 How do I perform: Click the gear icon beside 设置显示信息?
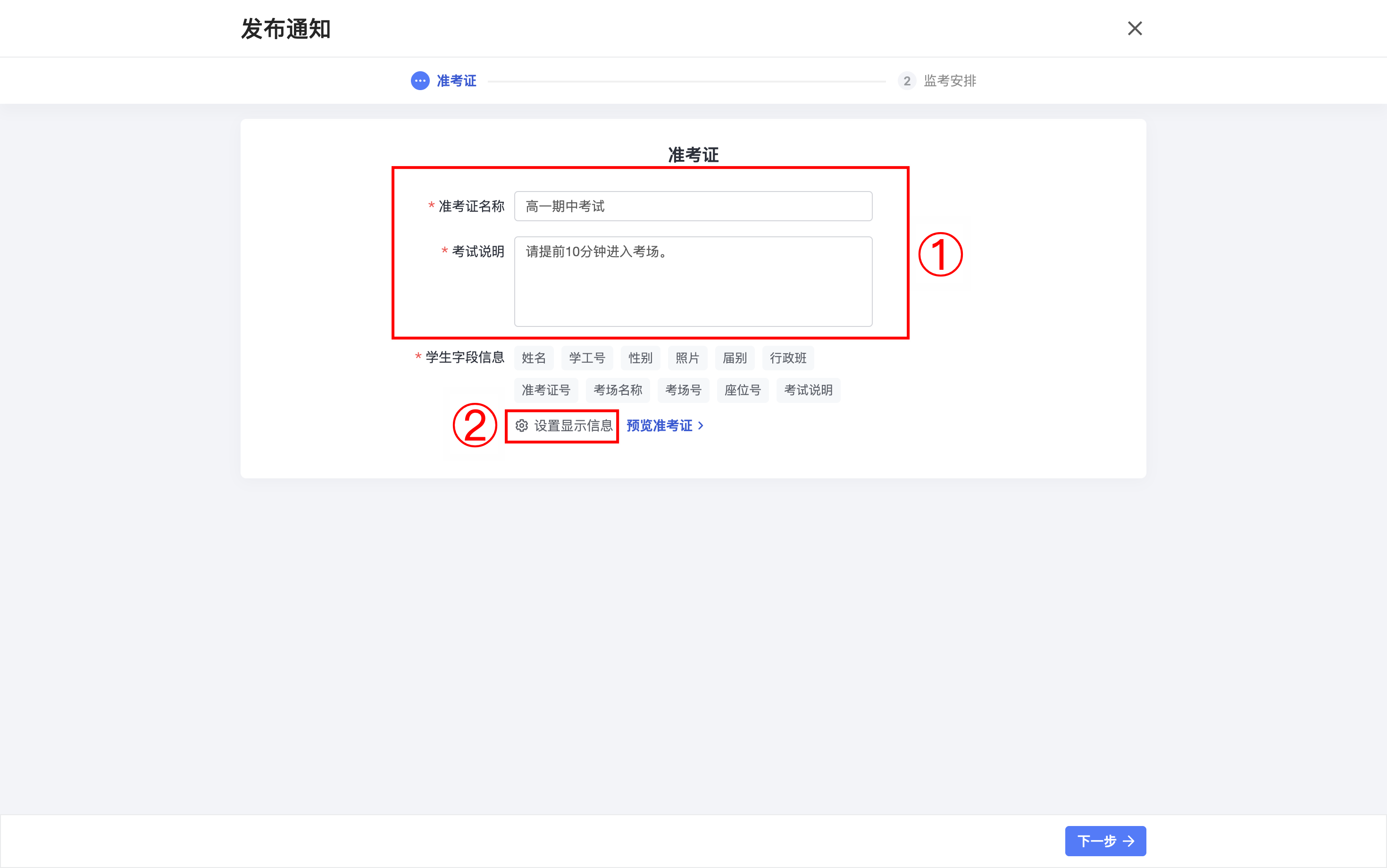[x=521, y=426]
